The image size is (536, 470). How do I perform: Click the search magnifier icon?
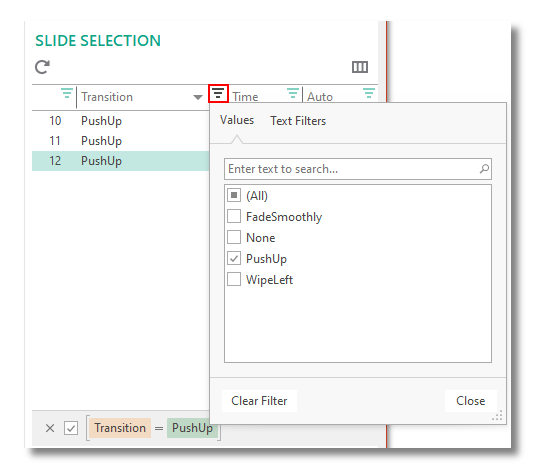tap(484, 169)
